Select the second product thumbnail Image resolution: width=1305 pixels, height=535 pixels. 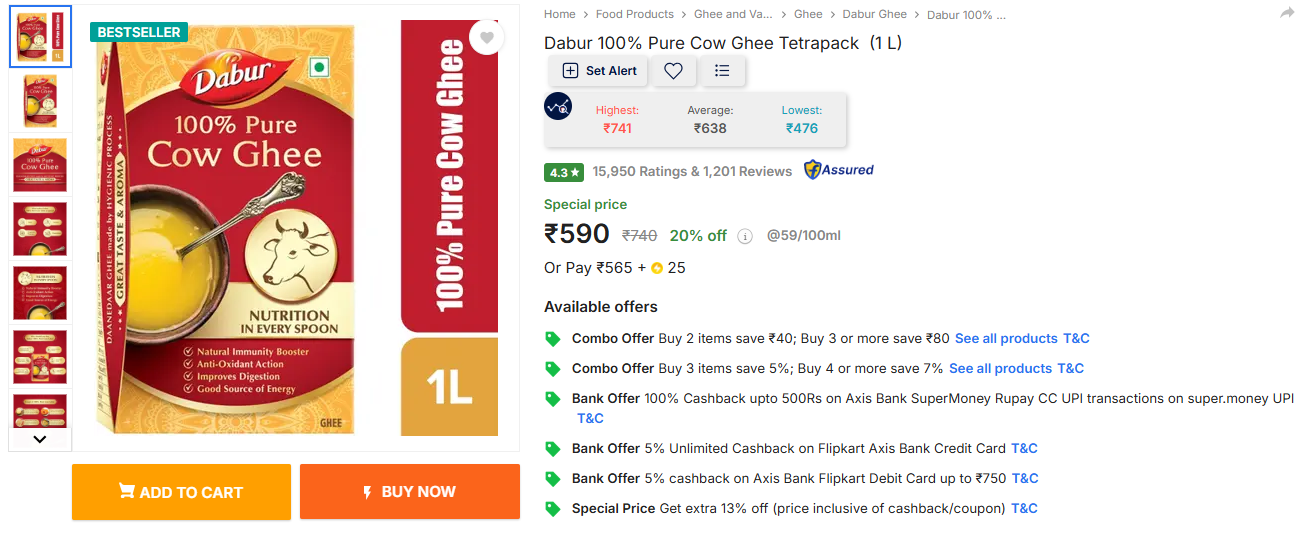click(40, 101)
